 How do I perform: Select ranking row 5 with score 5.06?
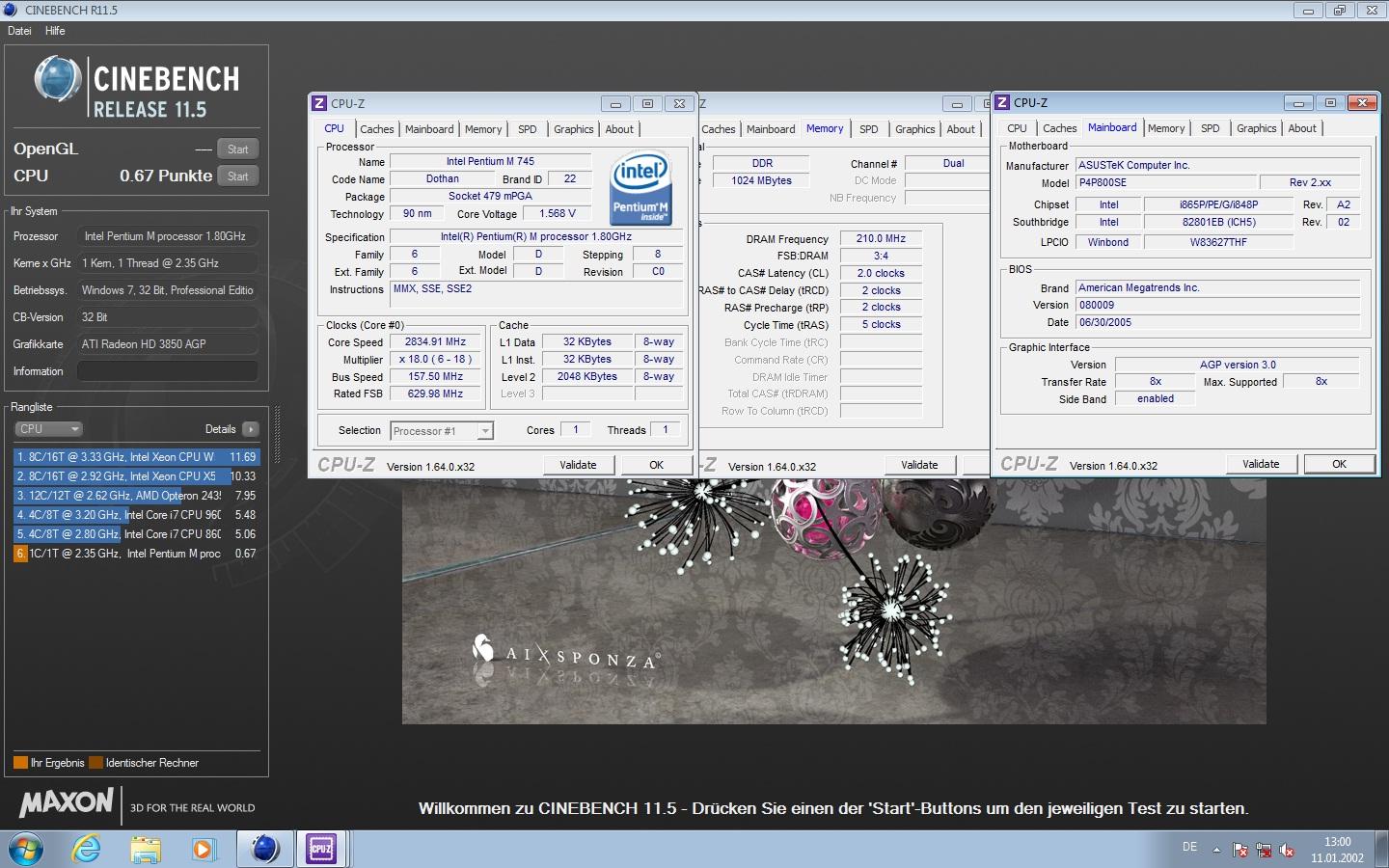point(137,534)
